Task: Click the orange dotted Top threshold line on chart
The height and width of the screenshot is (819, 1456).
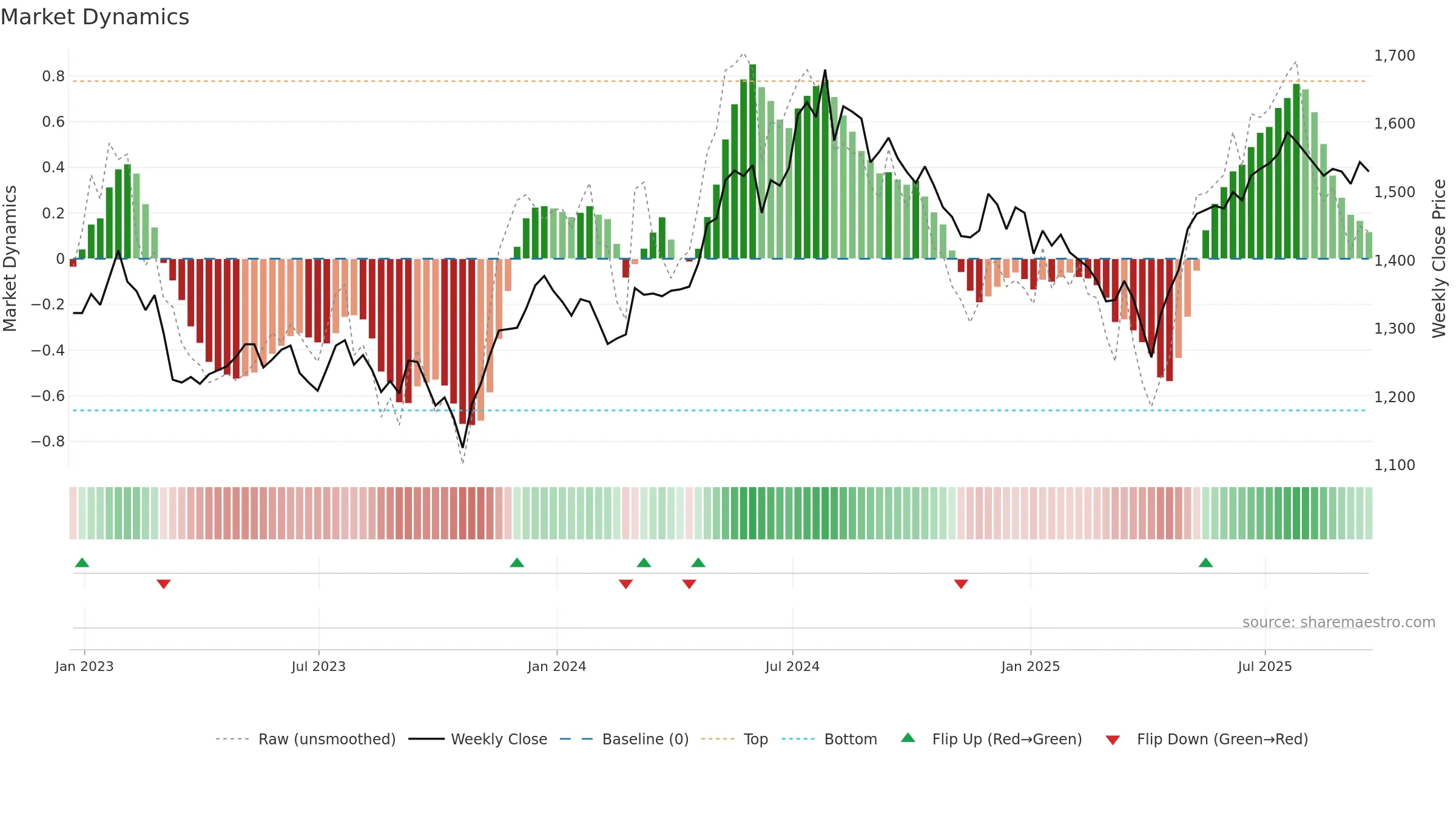Action: (x=719, y=81)
